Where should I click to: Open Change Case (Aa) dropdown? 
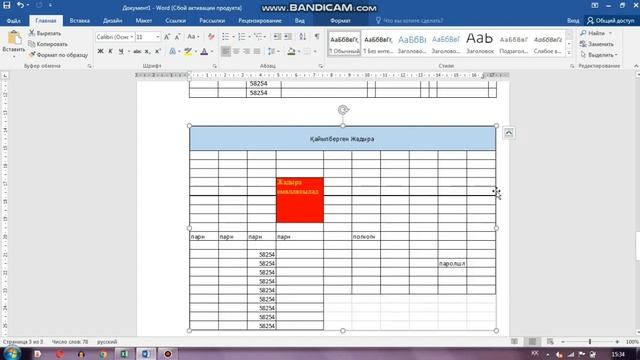[x=193, y=37]
